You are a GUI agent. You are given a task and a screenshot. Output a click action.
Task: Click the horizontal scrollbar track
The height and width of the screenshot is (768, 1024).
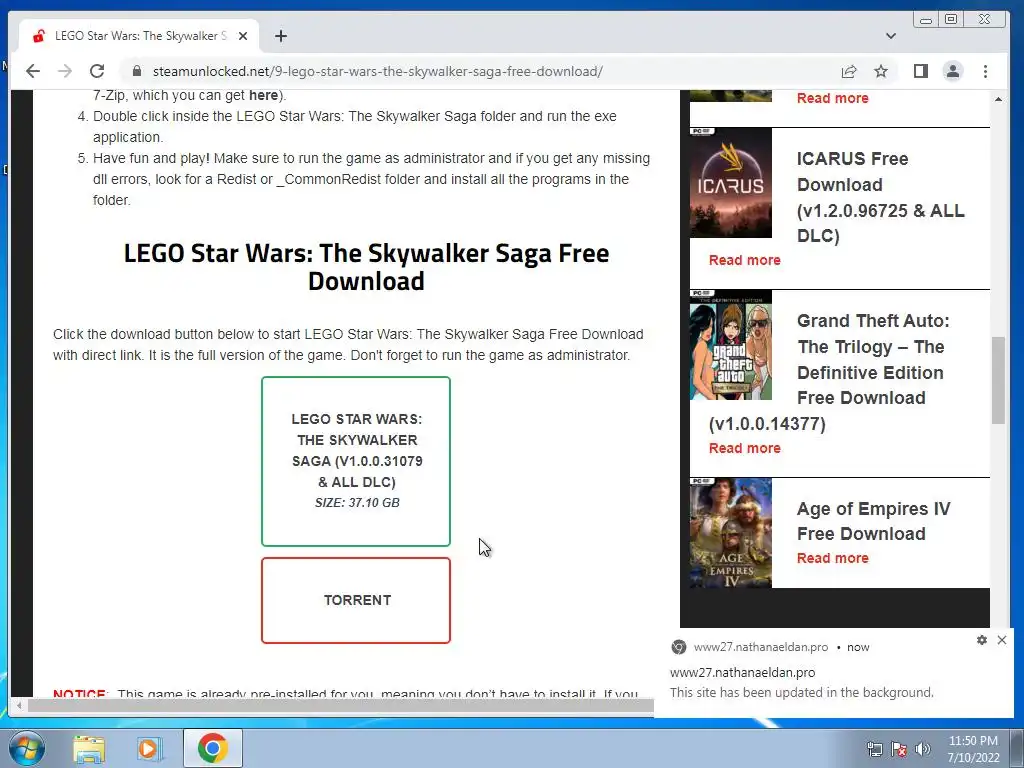340,705
